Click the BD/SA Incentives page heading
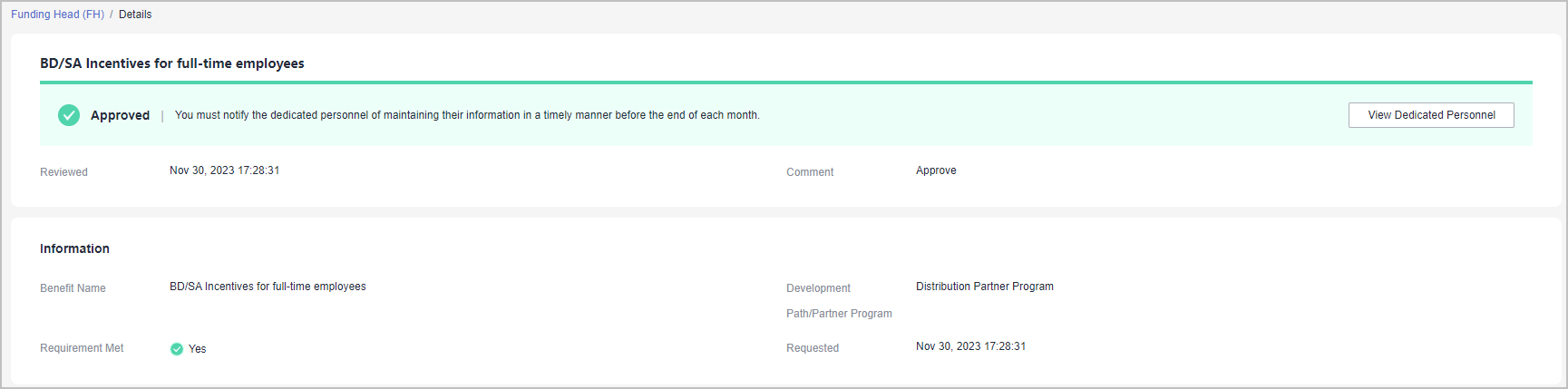The width and height of the screenshot is (1568, 389). tap(171, 63)
